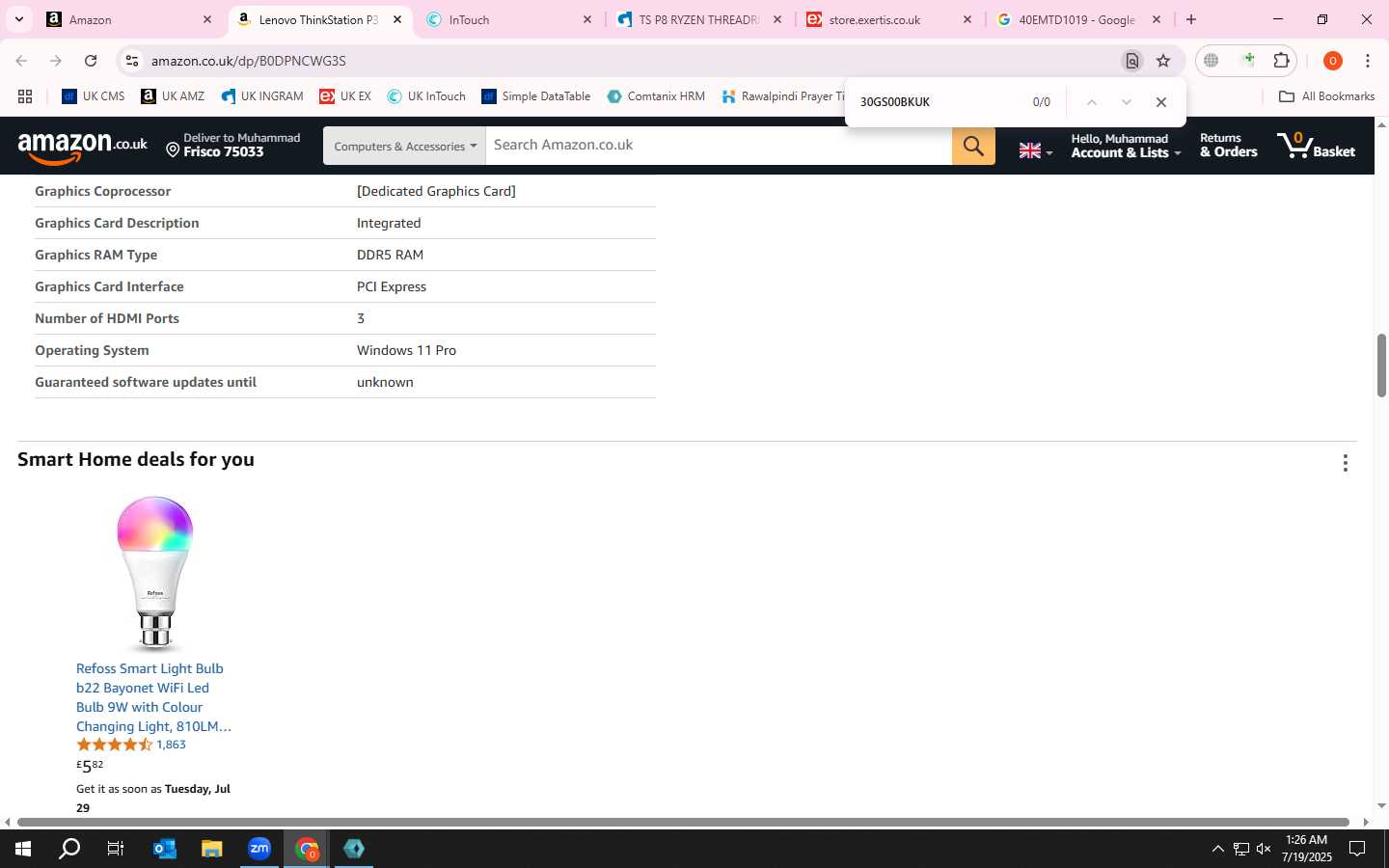Click the orange profile avatar icon
This screenshot has width=1389, height=868.
click(x=1333, y=61)
